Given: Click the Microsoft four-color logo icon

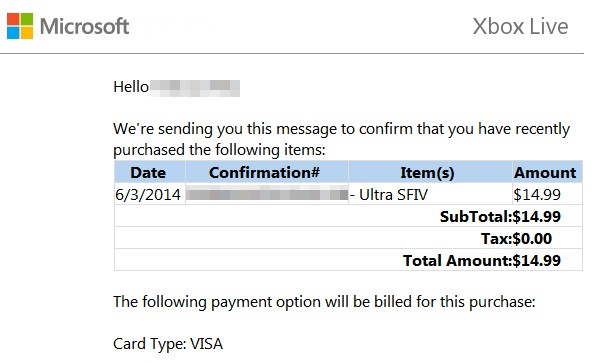Looking at the screenshot, I should [20, 26].
